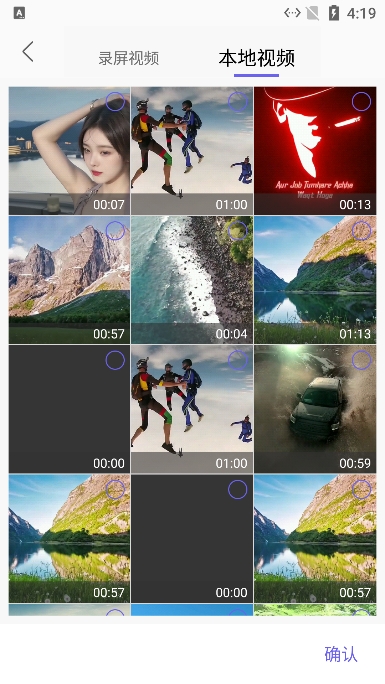This screenshot has width=385, height=684.
Task: Open the woman portrait video thumbnail
Action: click(x=69, y=150)
